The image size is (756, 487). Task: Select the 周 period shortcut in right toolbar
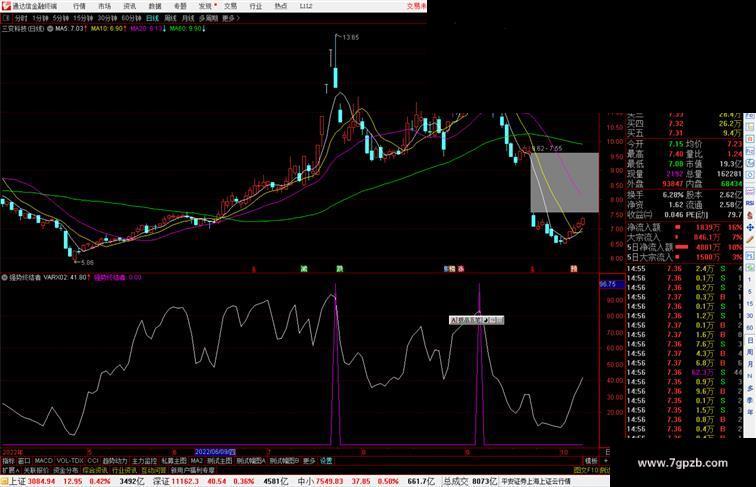(x=750, y=352)
